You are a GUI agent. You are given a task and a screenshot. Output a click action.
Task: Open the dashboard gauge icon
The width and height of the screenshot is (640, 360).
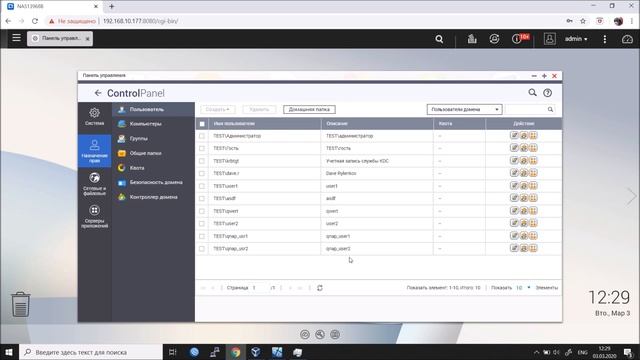[x=627, y=39]
